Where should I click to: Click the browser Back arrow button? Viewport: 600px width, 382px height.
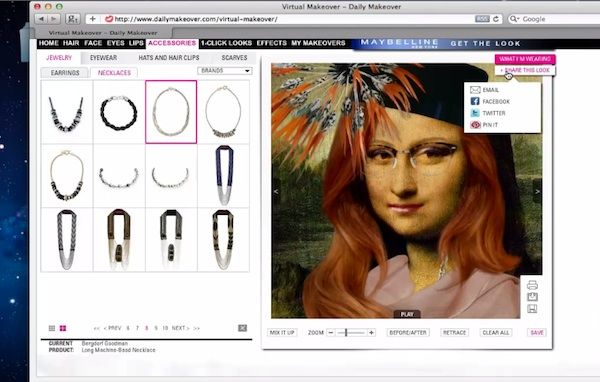pos(41,19)
